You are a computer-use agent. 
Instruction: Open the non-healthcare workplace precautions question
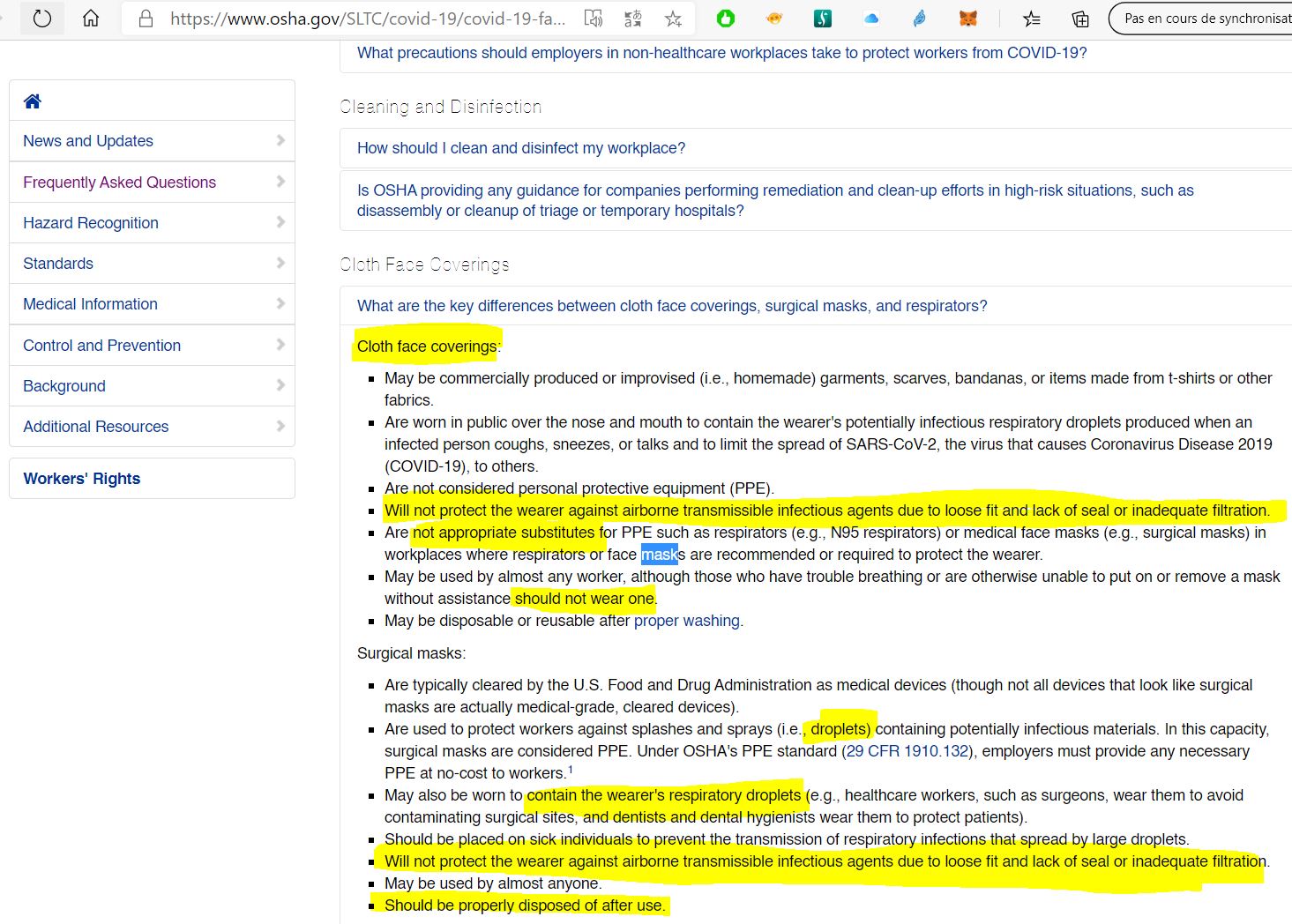(x=722, y=53)
